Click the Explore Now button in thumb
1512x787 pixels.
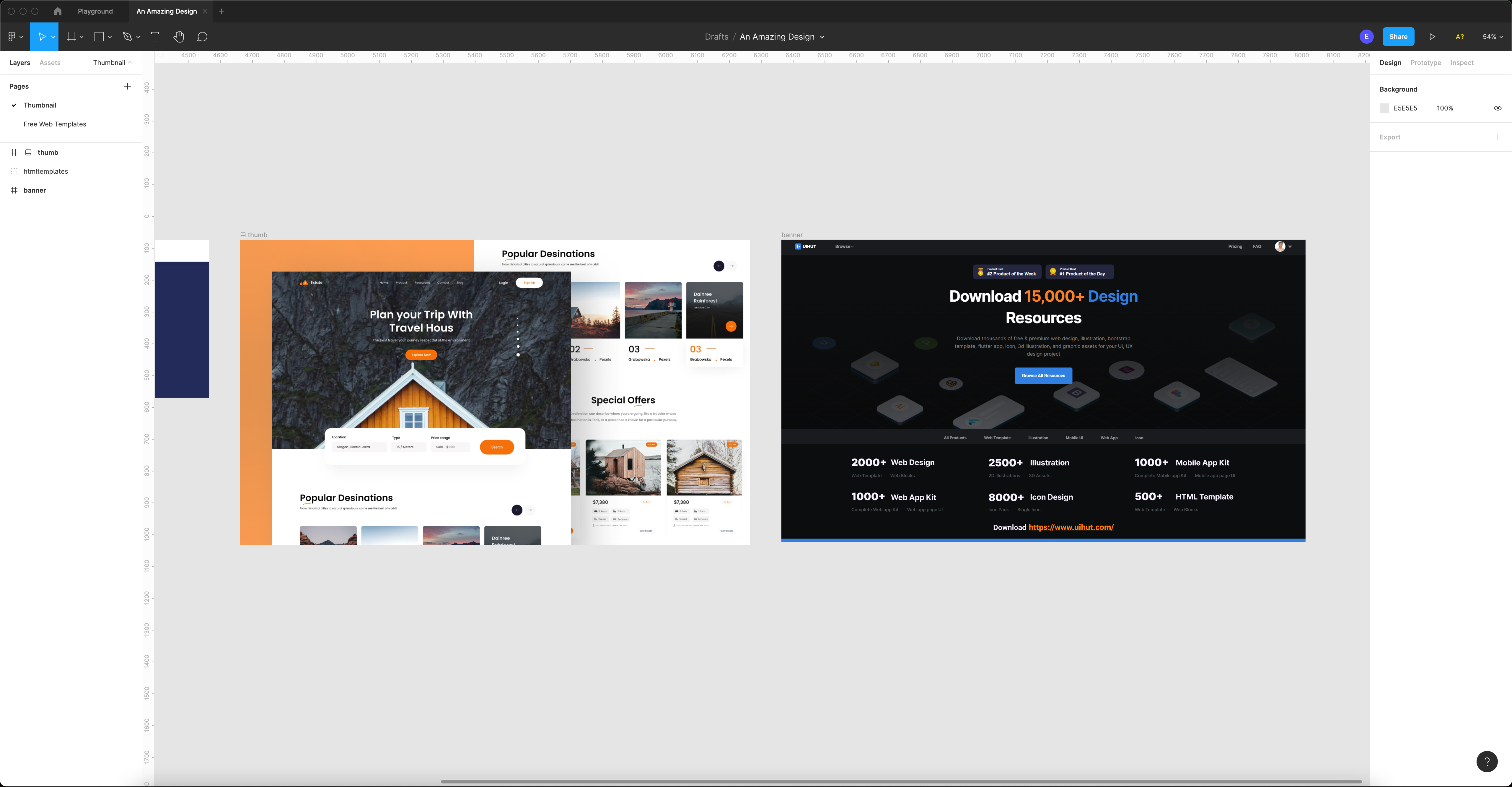(x=421, y=355)
